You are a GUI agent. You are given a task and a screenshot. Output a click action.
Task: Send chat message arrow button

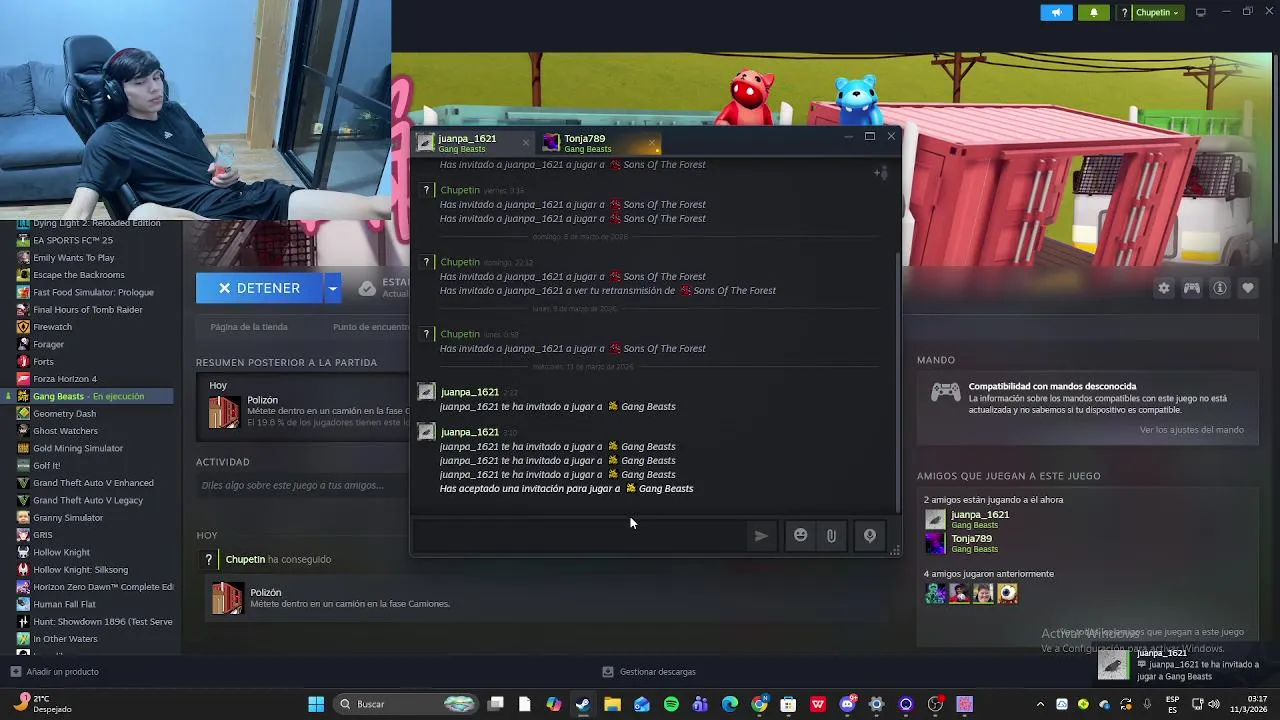pos(761,536)
